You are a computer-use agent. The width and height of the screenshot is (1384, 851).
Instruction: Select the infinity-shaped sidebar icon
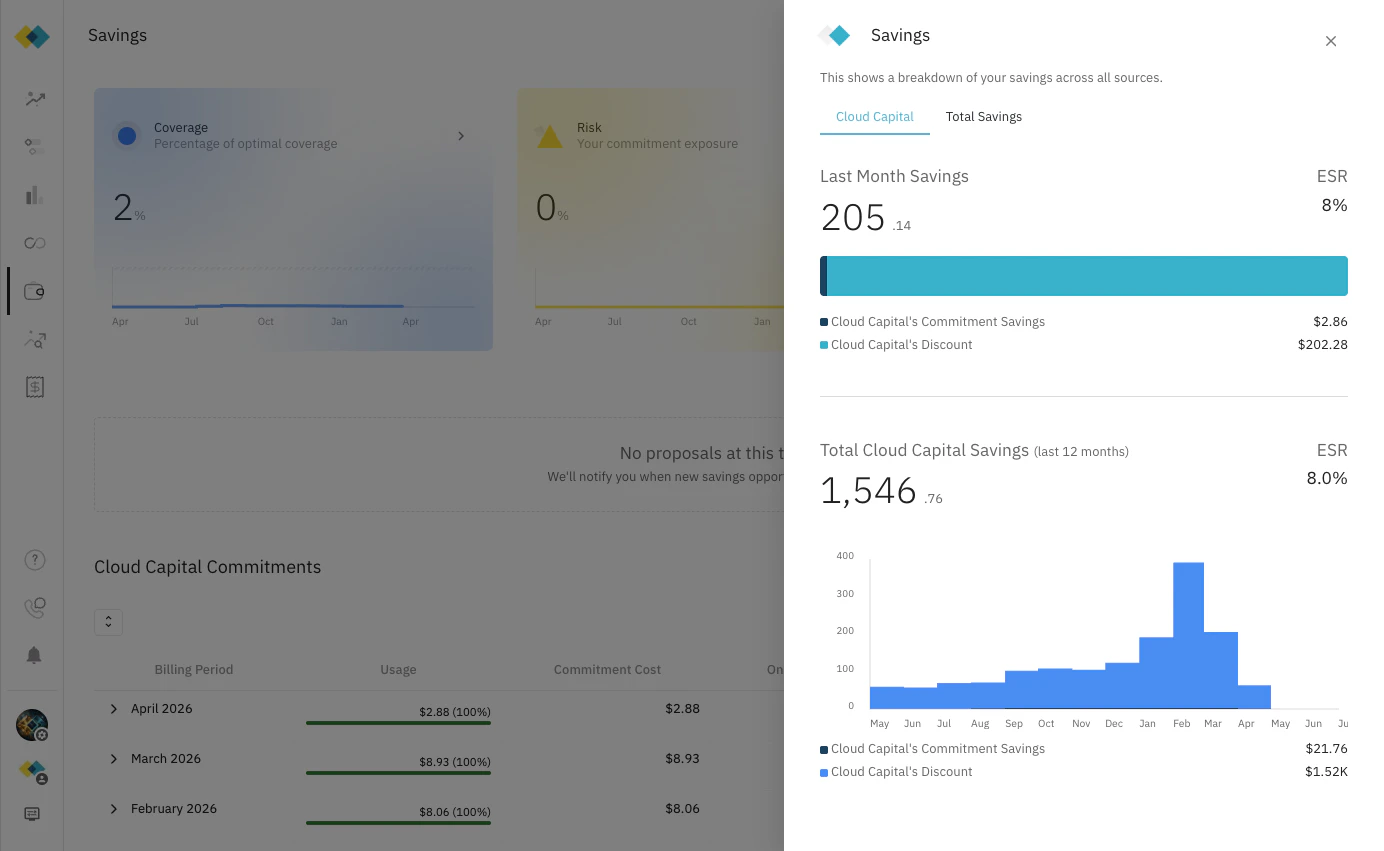tap(34, 243)
